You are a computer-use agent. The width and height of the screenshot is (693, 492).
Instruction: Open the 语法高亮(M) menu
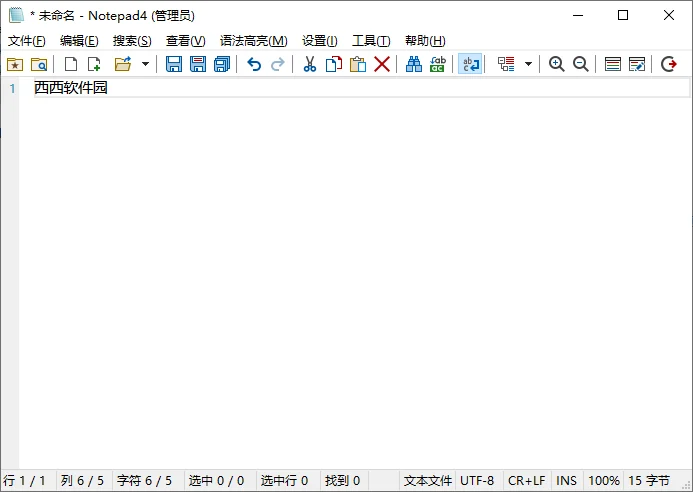254,41
